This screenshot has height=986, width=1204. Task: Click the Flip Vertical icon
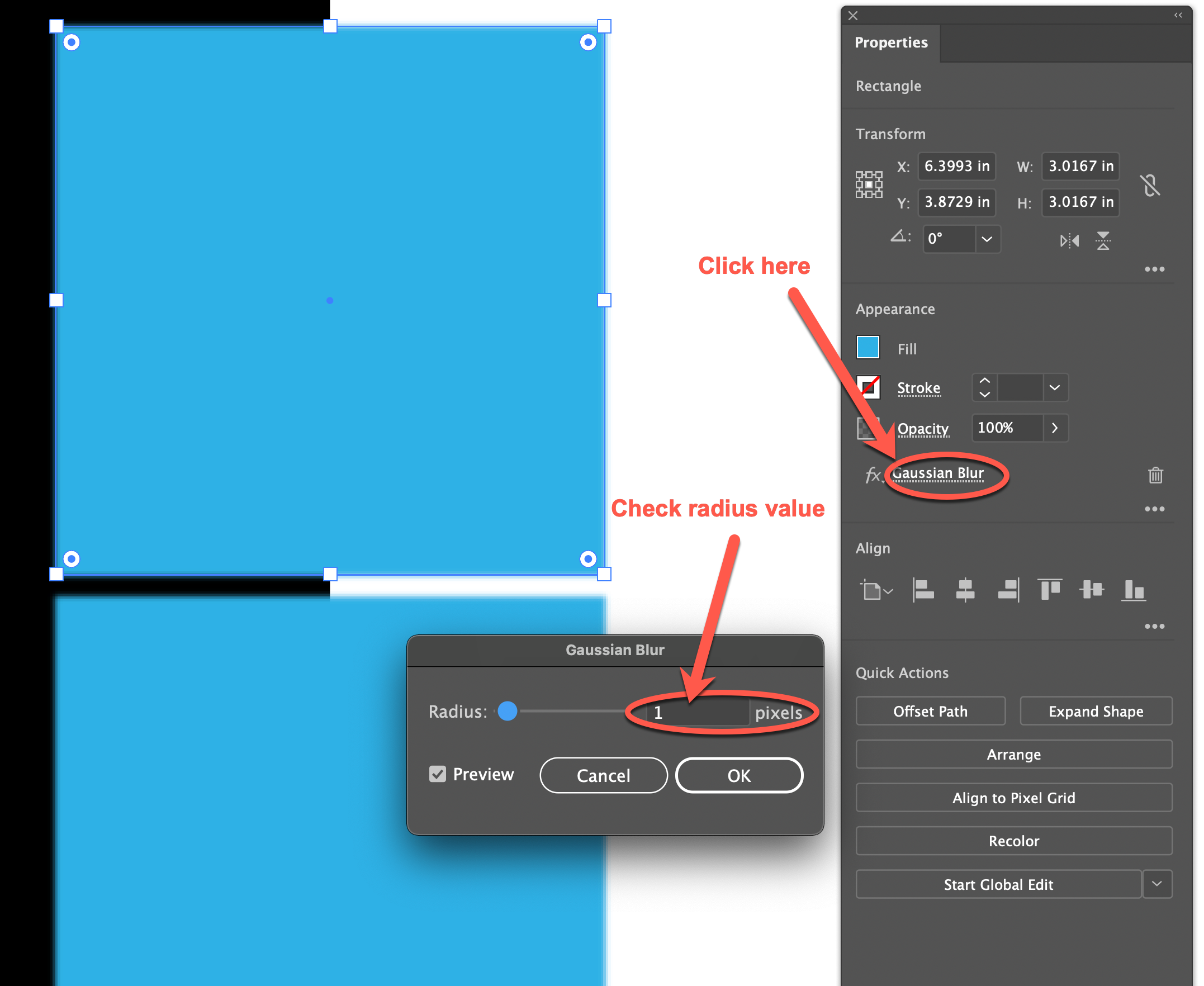(x=1103, y=241)
